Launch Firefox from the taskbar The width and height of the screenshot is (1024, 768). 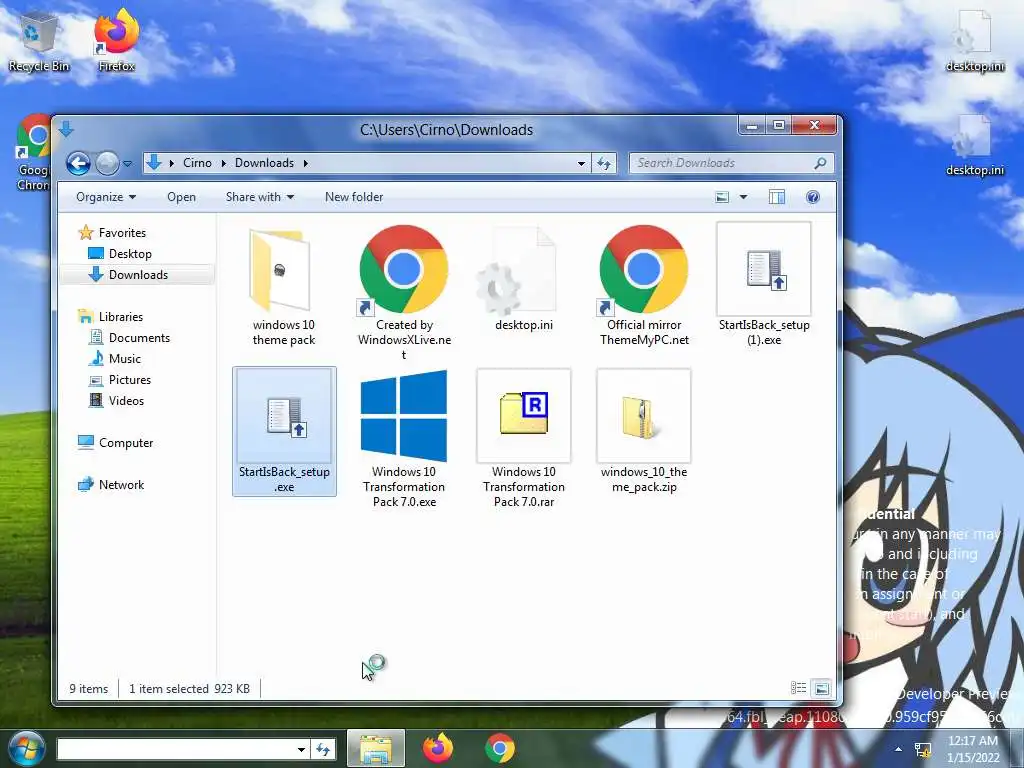pos(438,748)
